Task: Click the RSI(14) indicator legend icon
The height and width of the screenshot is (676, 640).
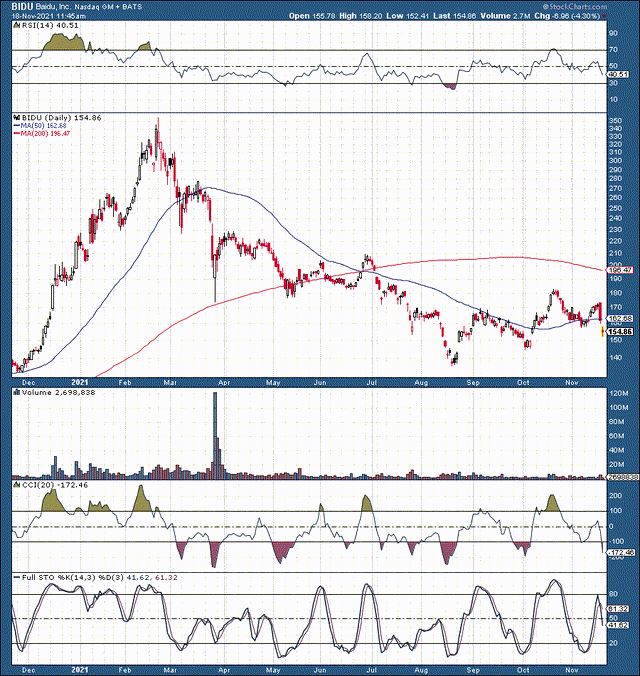Action: [17, 25]
